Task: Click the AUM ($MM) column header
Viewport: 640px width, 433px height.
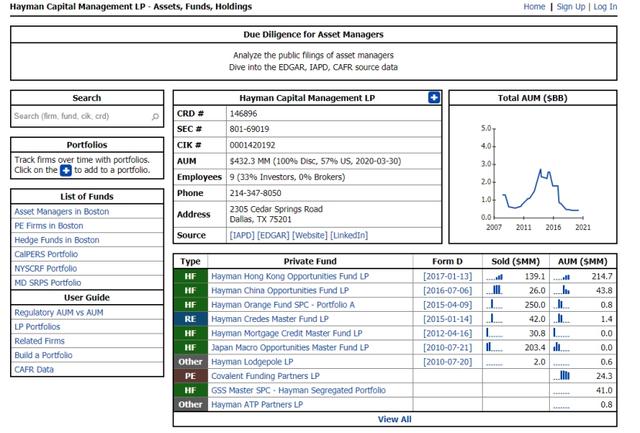Action: (583, 261)
